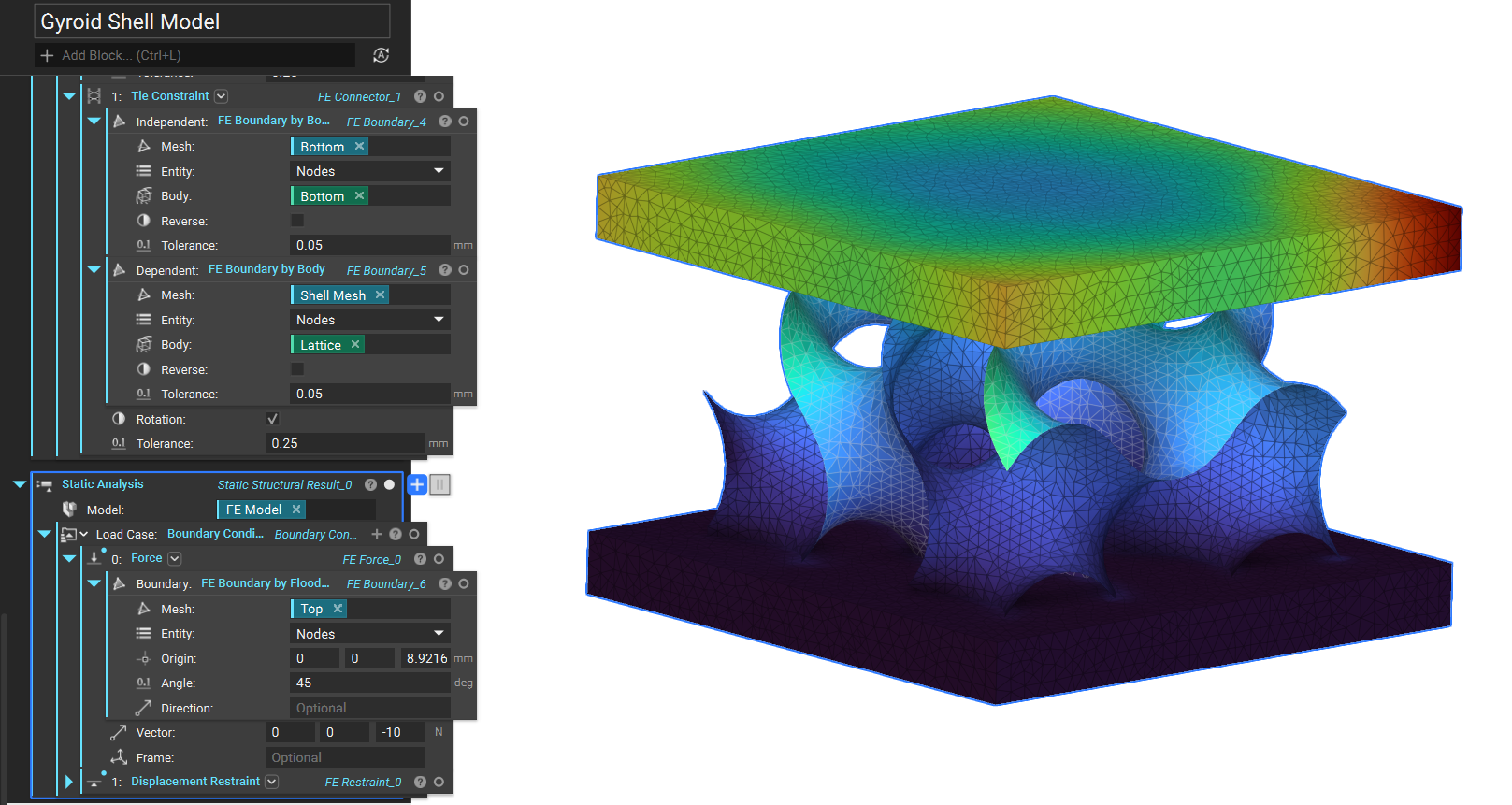
Task: Remove the Lattice chip from Body field
Action: tap(355, 344)
